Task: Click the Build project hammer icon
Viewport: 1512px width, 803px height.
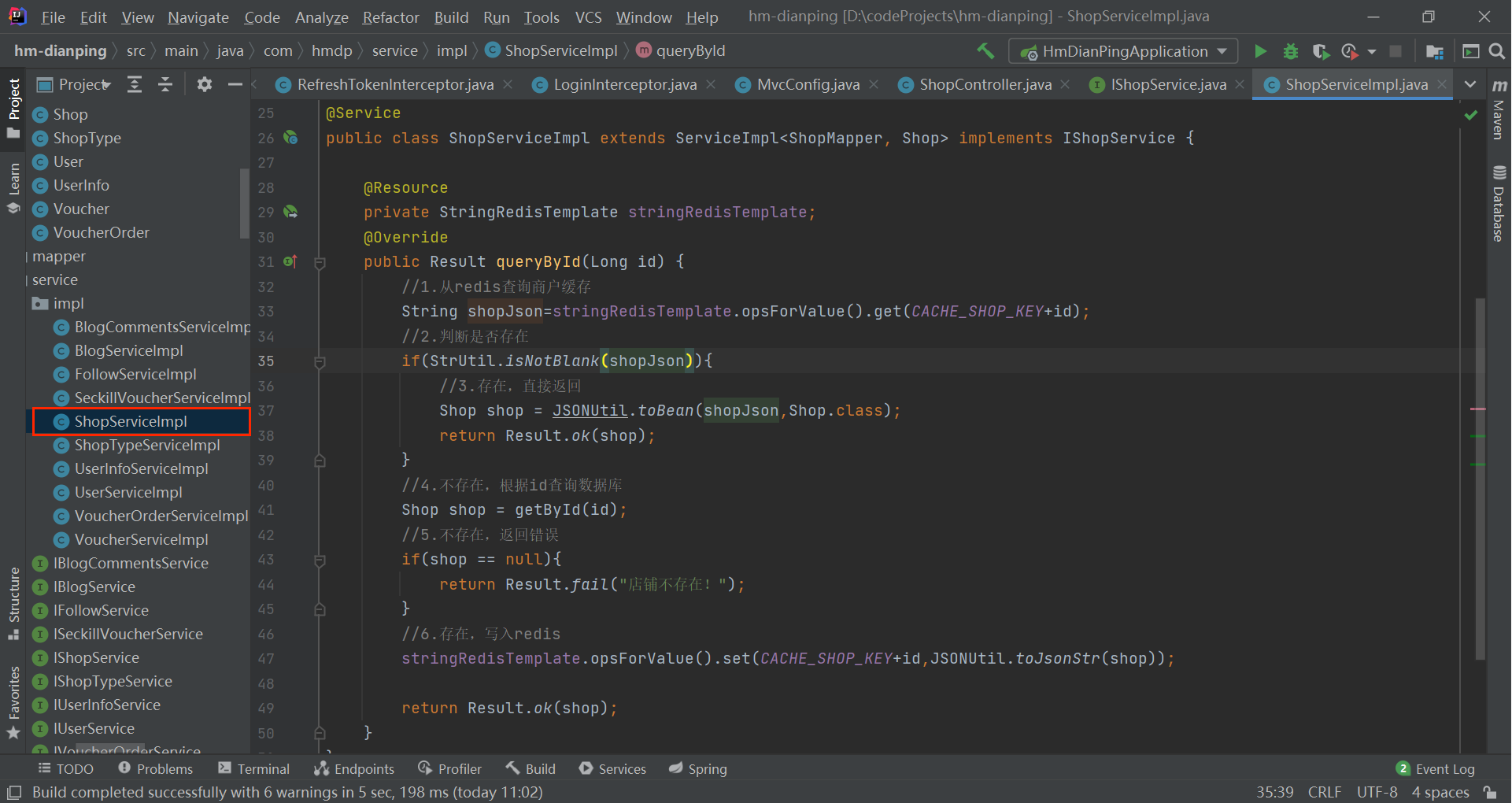Action: [985, 51]
